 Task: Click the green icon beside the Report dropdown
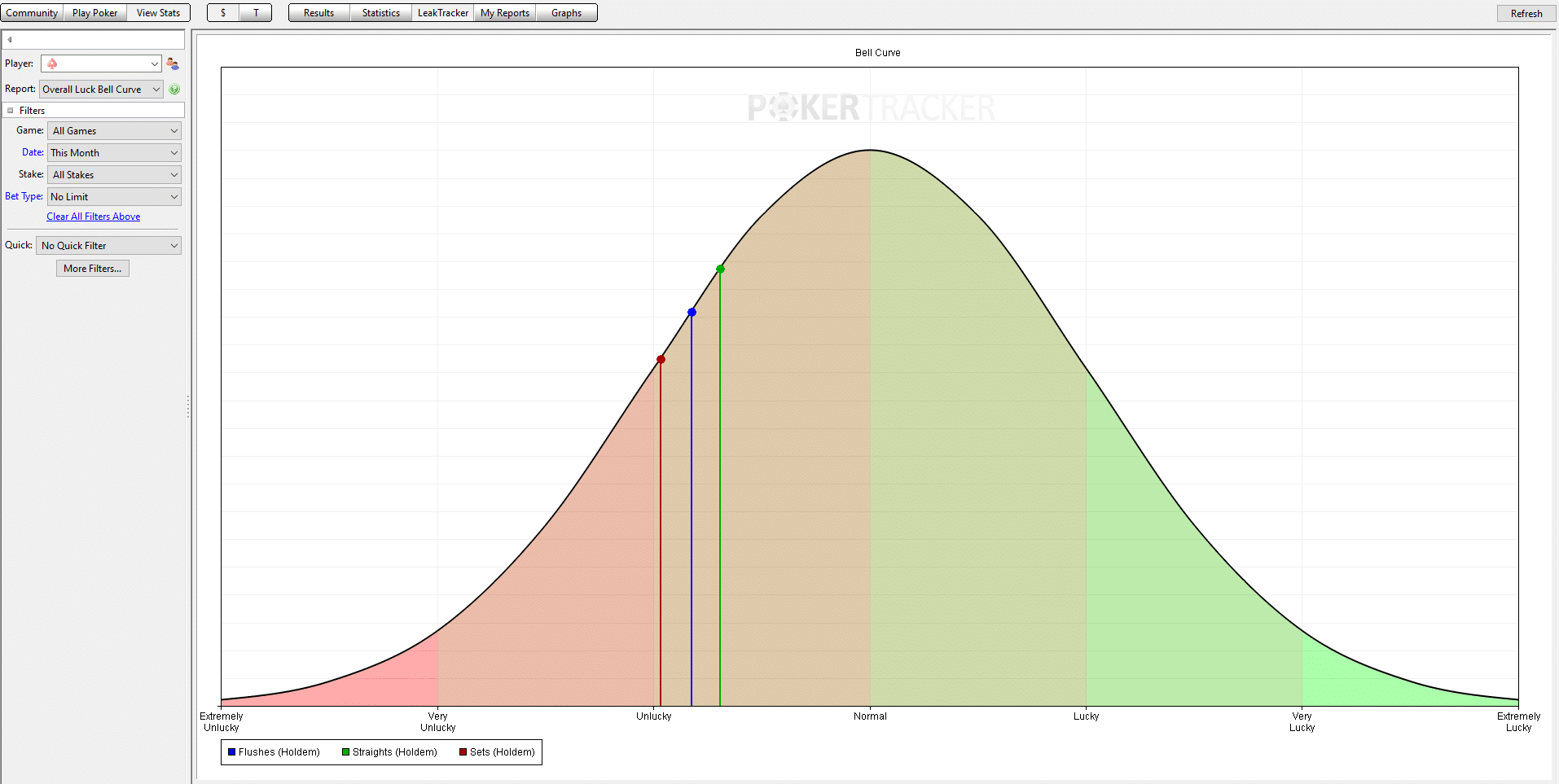174,90
